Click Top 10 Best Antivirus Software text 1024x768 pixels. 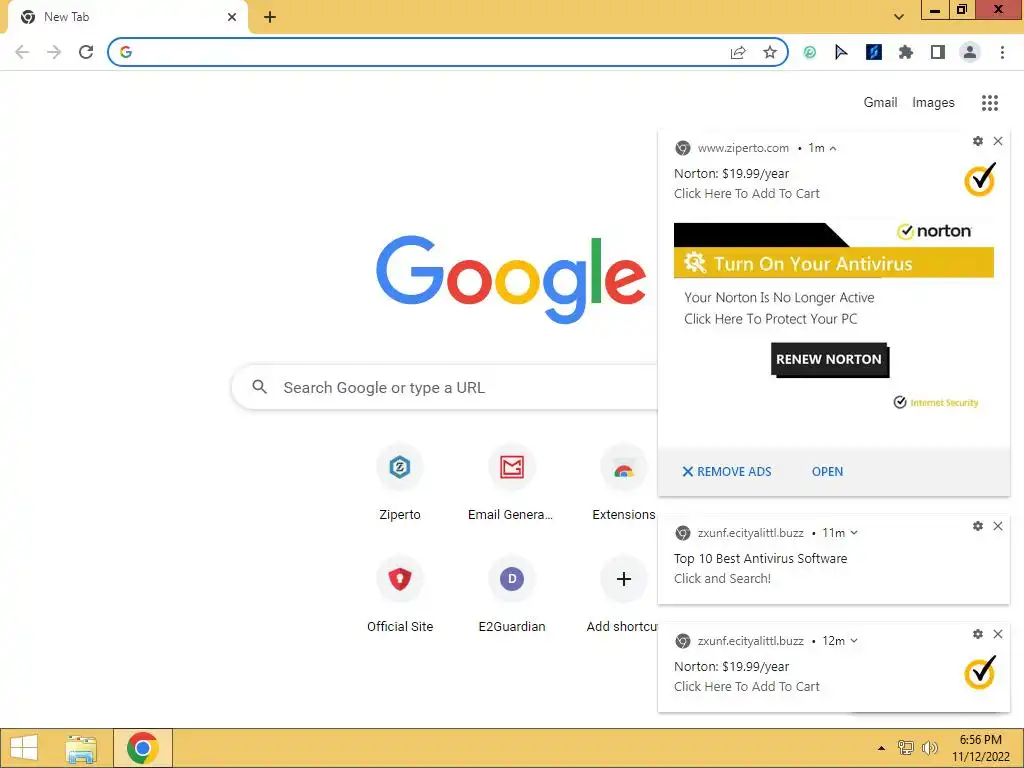(x=760, y=558)
